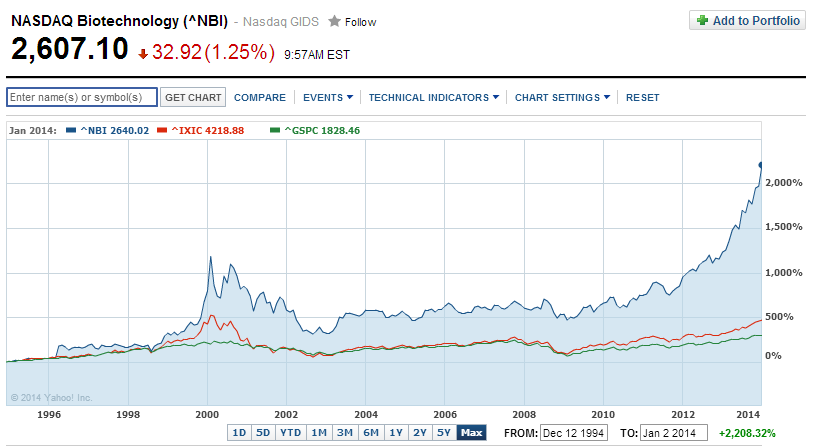The height and width of the screenshot is (446, 813).
Task: Click the 2,607.10 index price
Action: [x=69, y=49]
